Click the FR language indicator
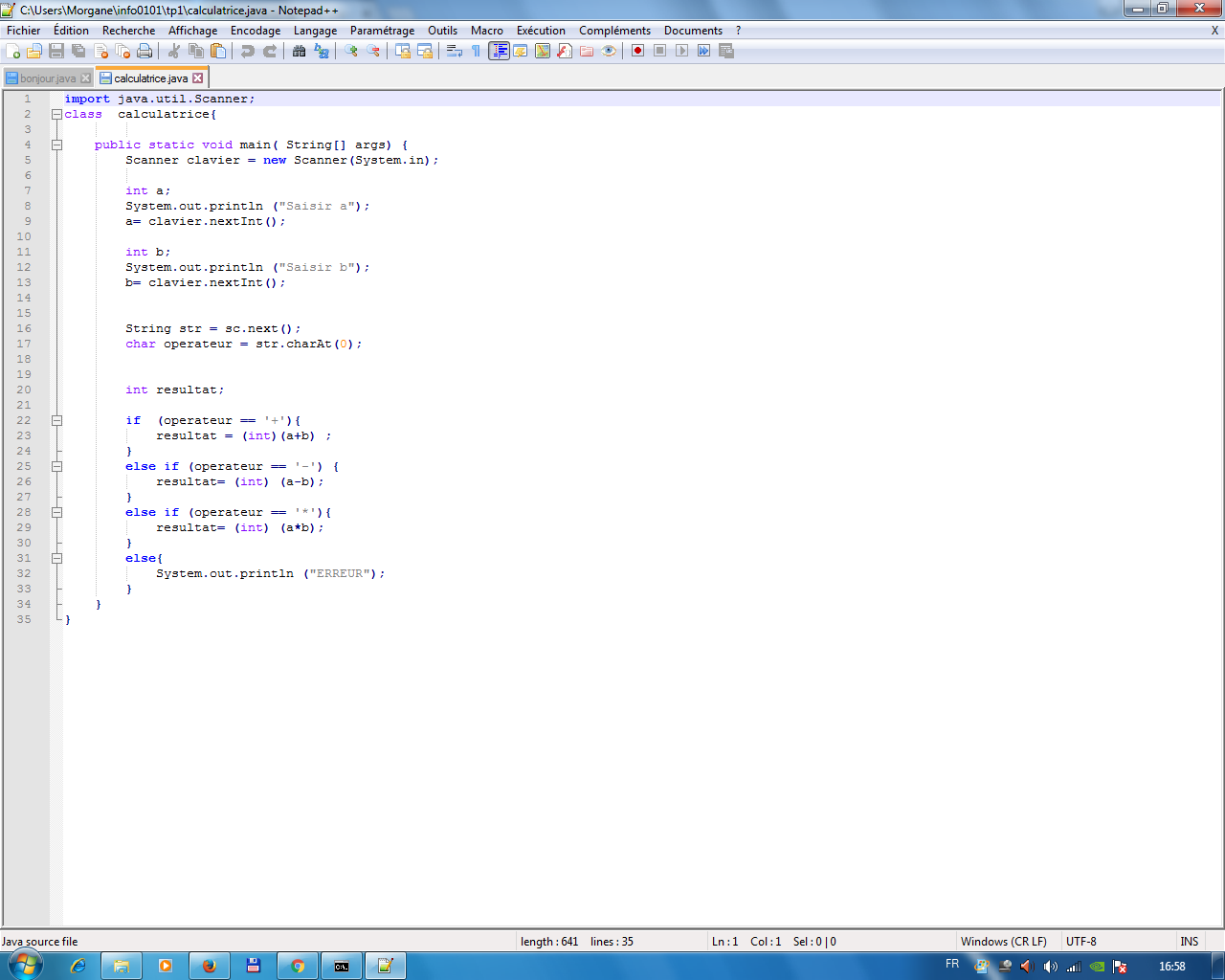 [x=954, y=965]
